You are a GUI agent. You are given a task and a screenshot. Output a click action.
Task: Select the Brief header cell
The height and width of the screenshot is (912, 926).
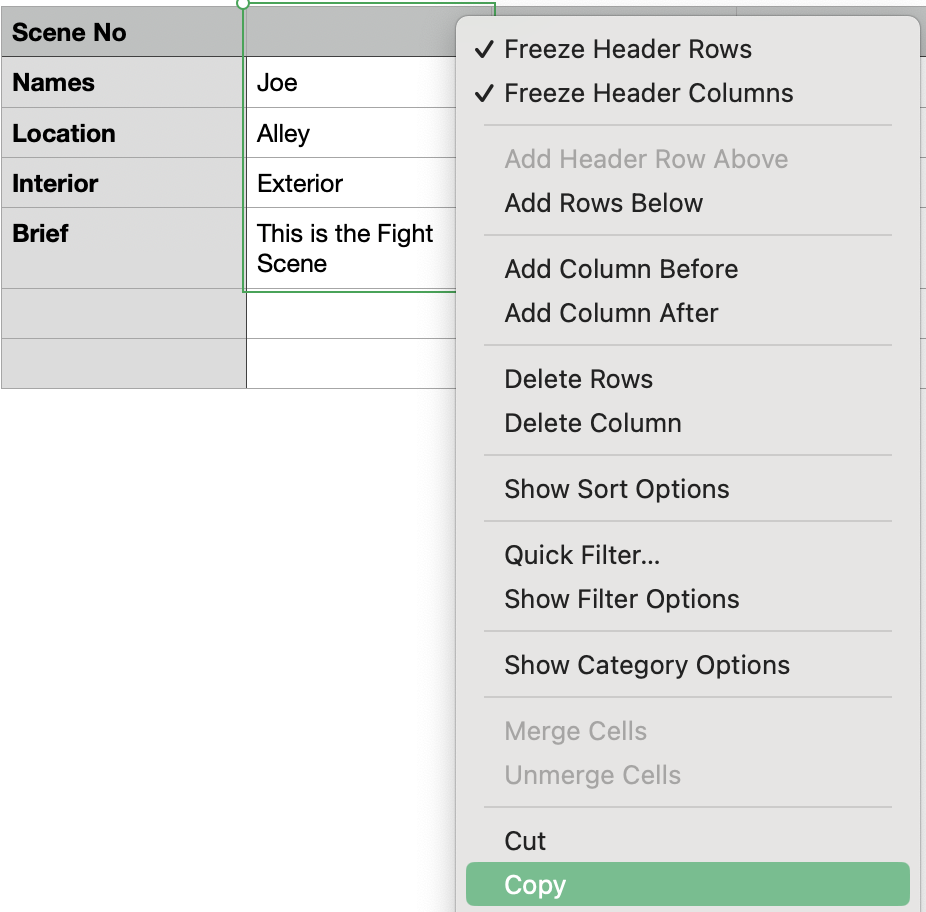pos(123,248)
